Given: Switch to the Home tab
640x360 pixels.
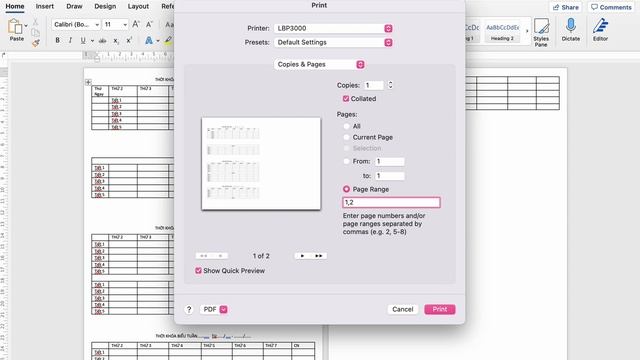Looking at the screenshot, I should [x=15, y=7].
